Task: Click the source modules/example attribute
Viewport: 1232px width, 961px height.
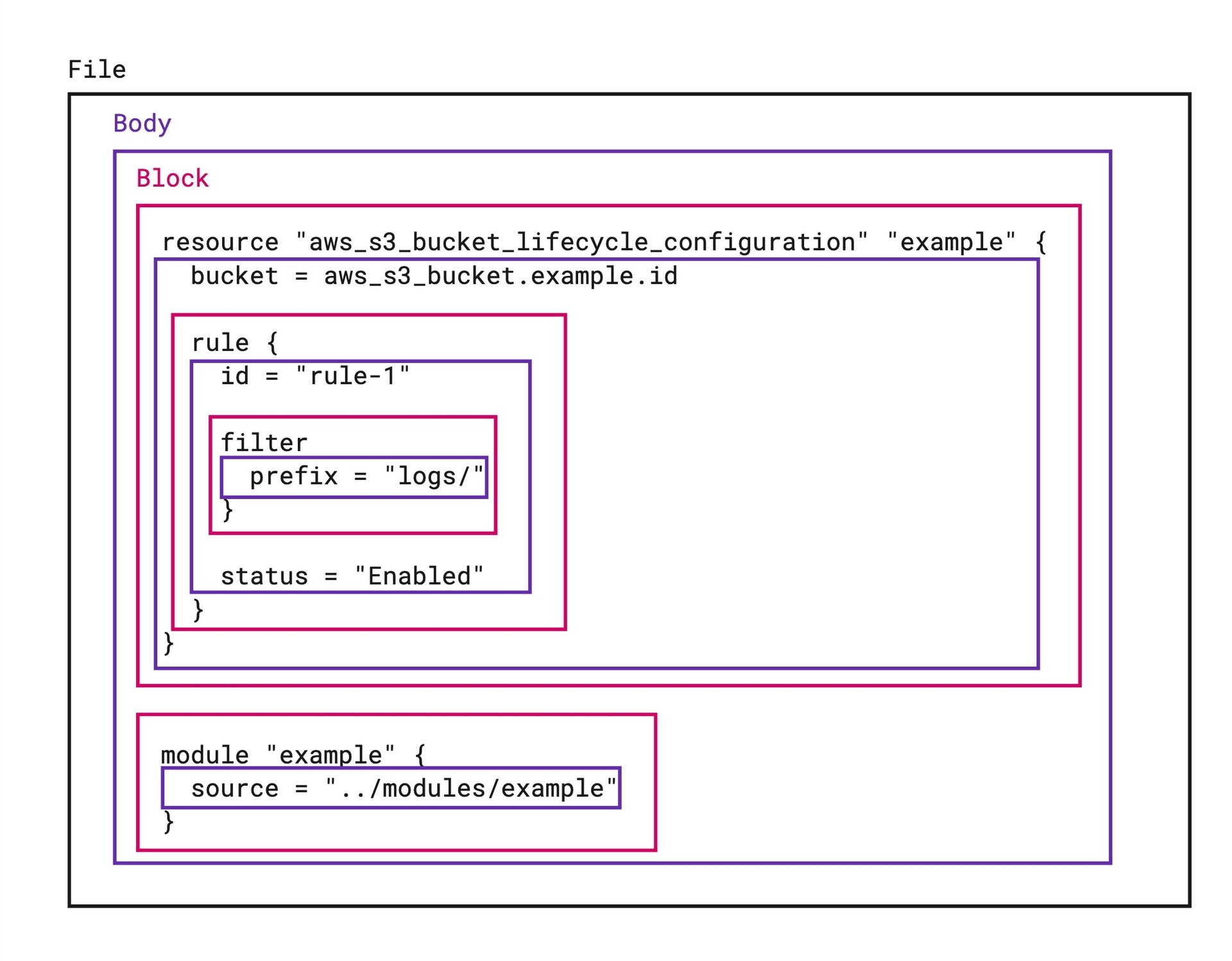Action: point(406,788)
